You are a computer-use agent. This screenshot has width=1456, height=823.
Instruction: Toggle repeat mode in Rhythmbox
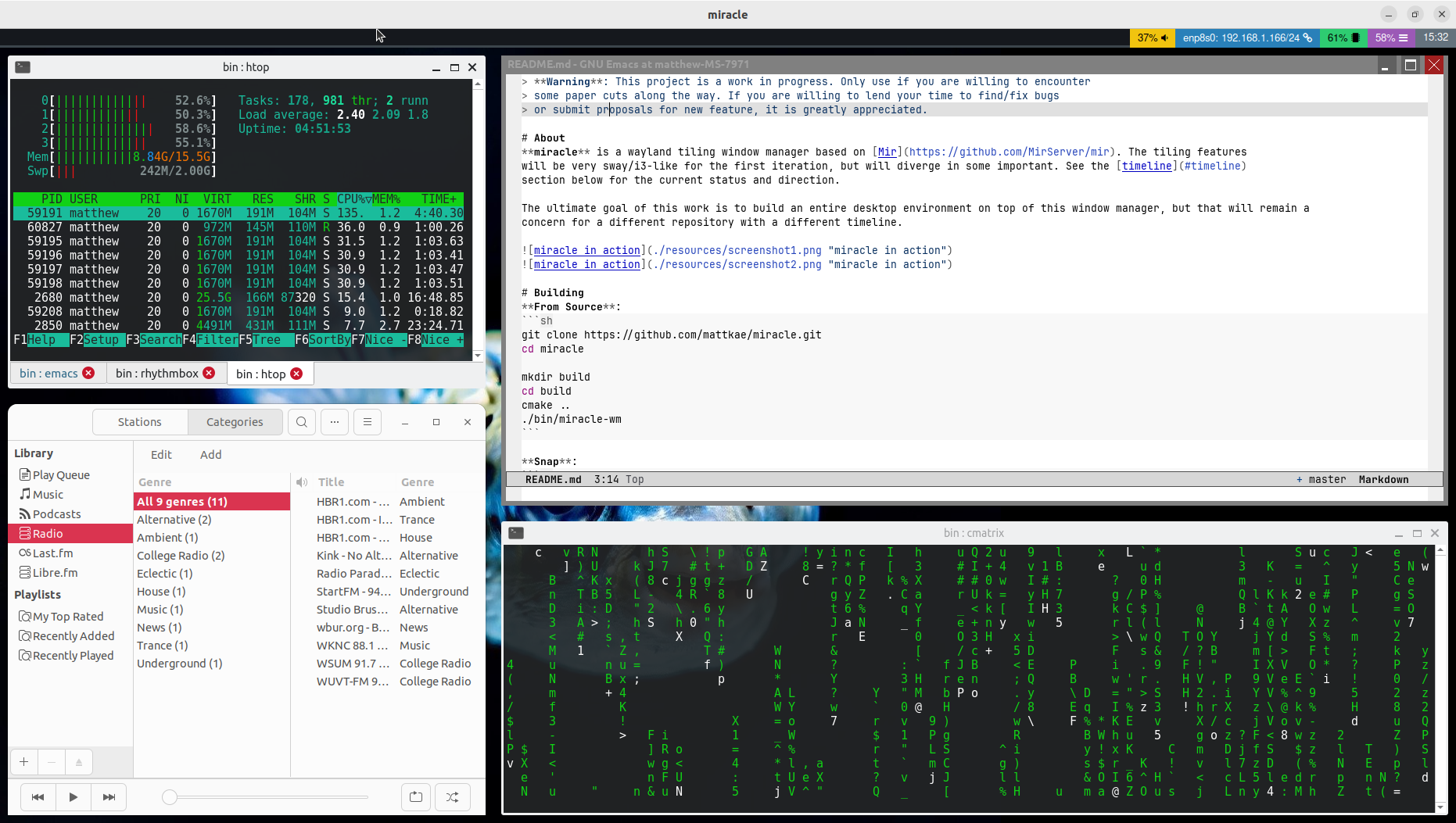[416, 797]
